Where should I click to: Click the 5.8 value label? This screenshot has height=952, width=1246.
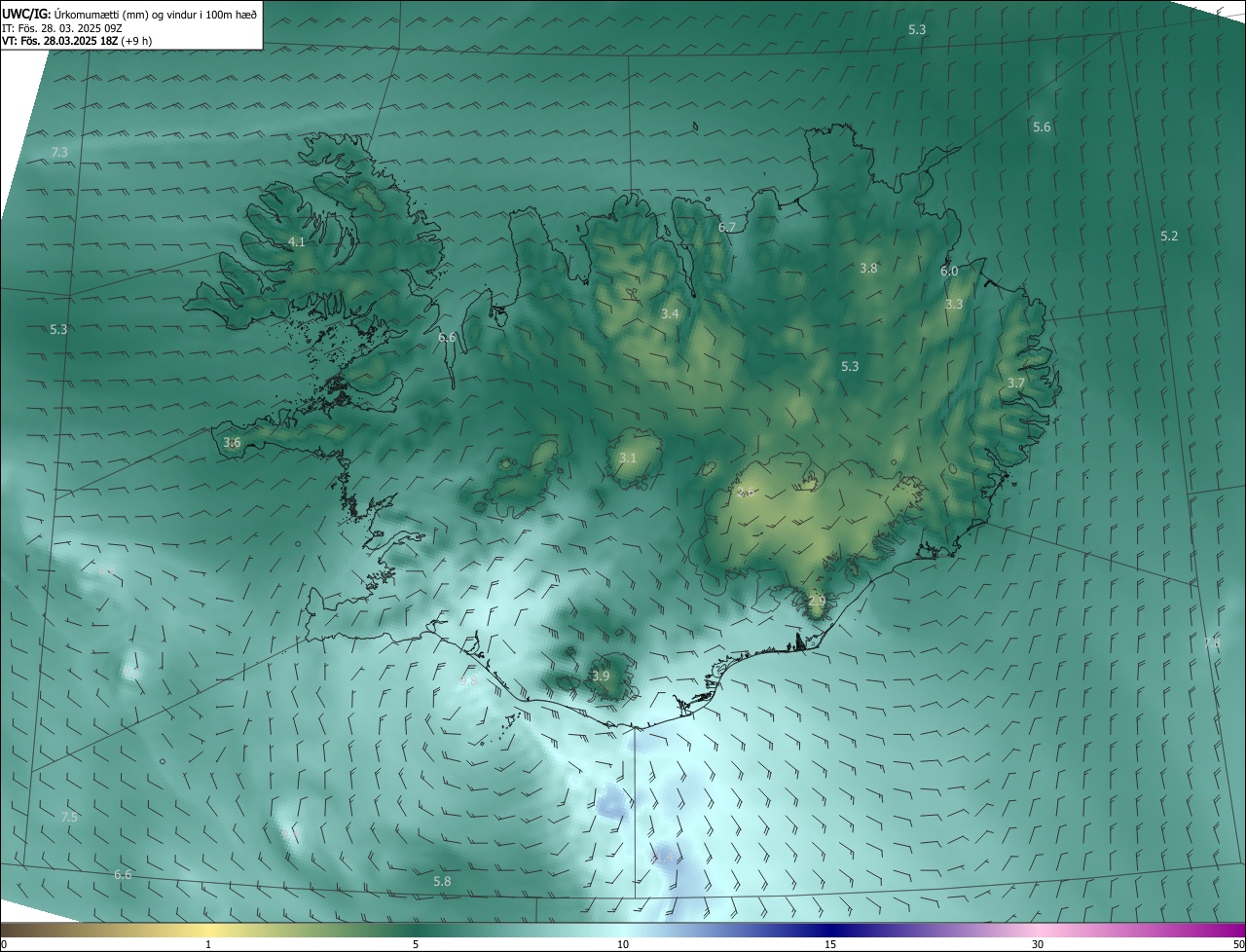(x=442, y=881)
